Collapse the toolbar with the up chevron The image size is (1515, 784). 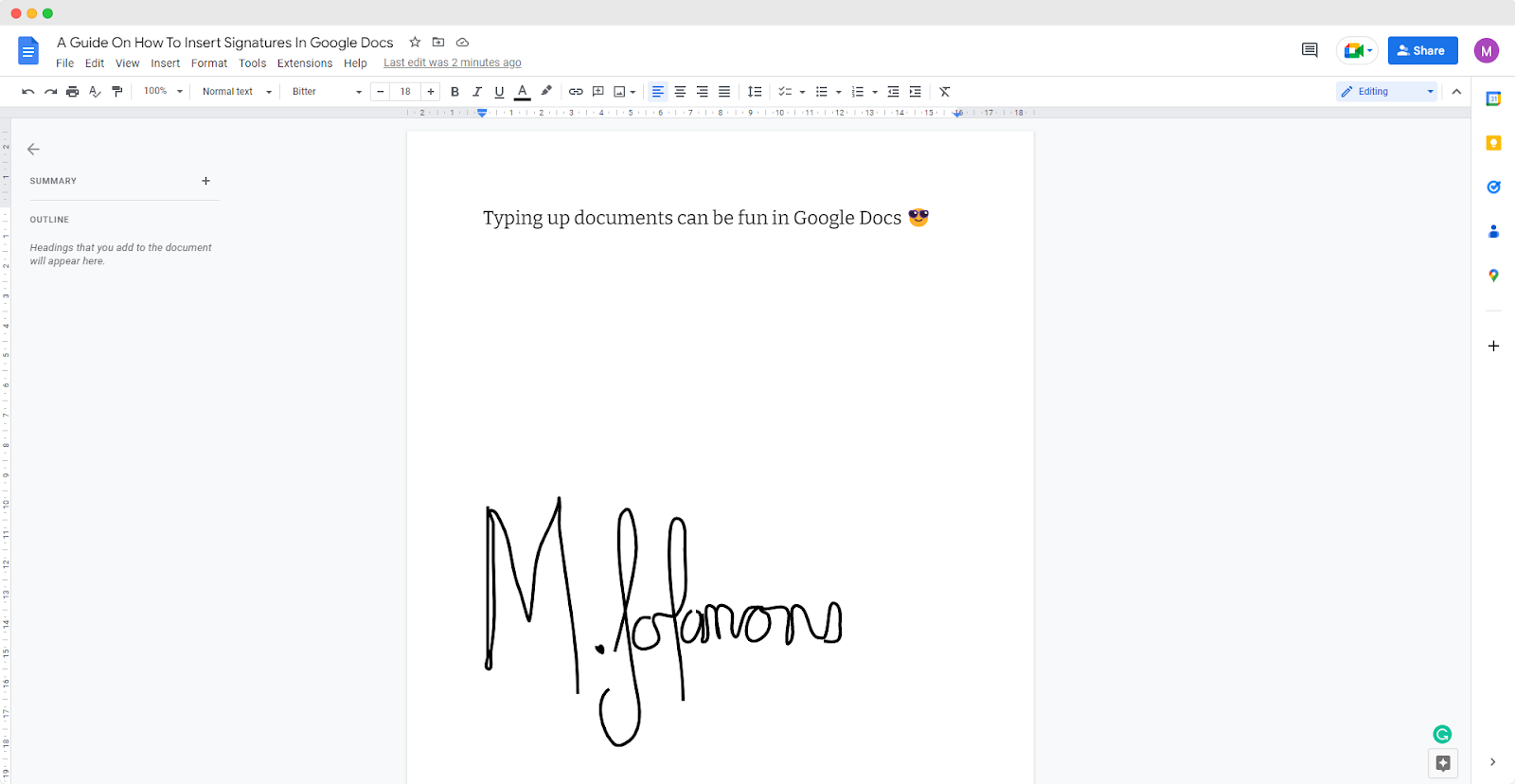coord(1456,92)
